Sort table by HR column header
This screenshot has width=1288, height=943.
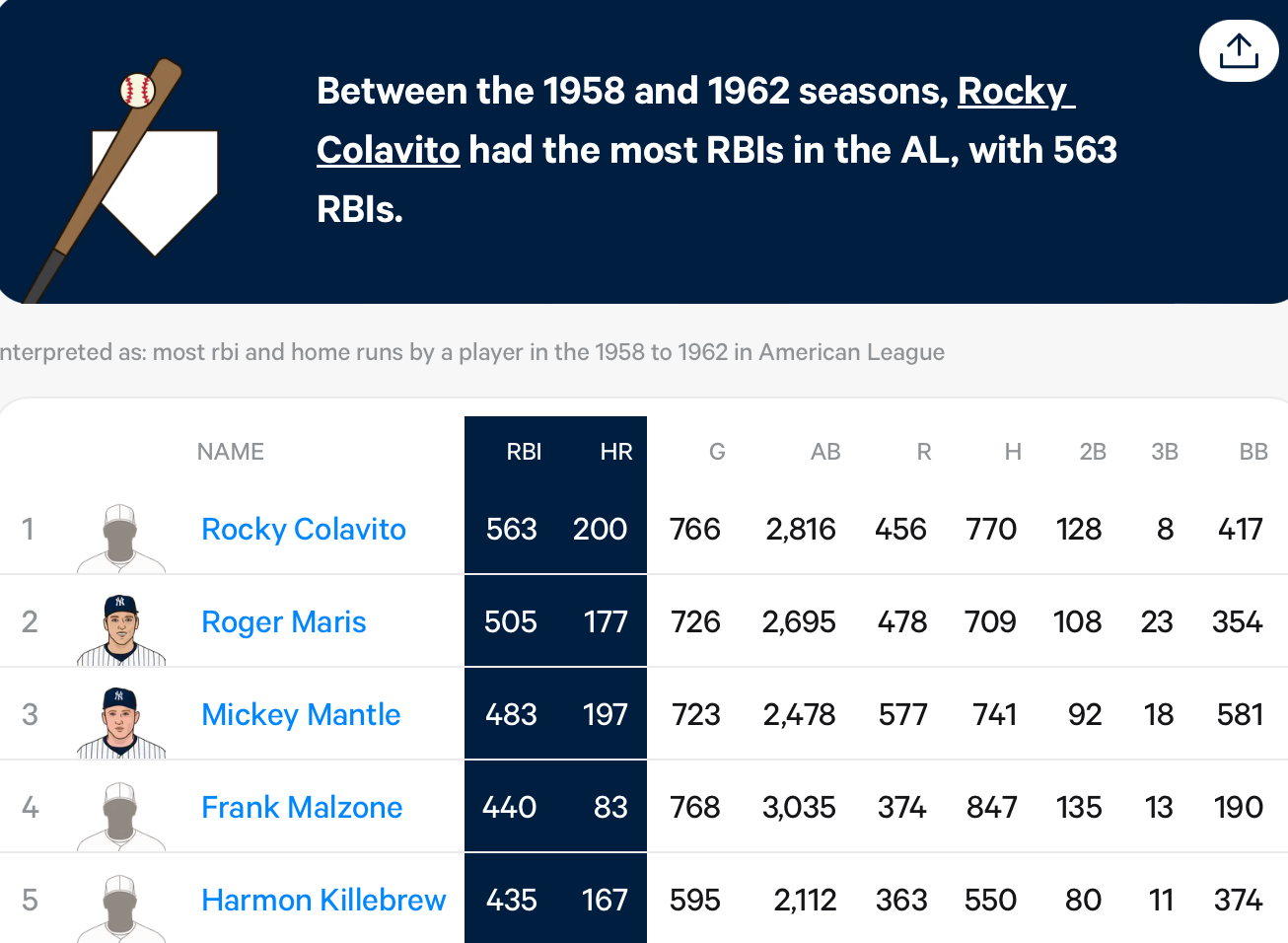616,452
